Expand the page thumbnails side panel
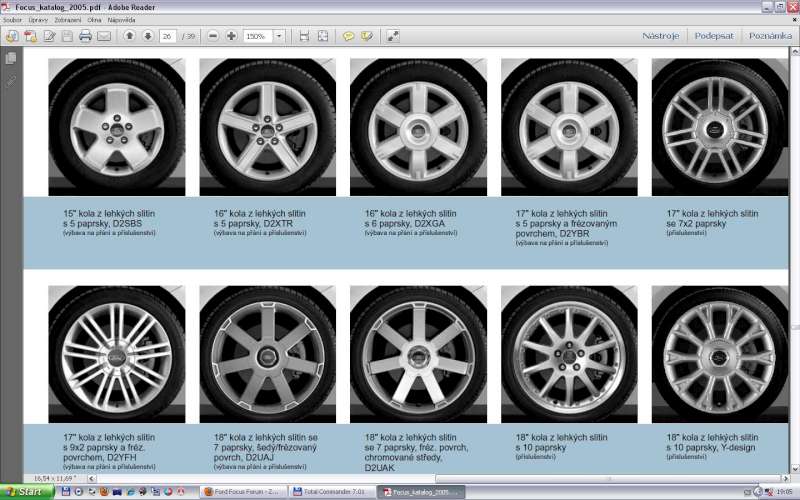This screenshot has width=800, height=500. point(11,59)
